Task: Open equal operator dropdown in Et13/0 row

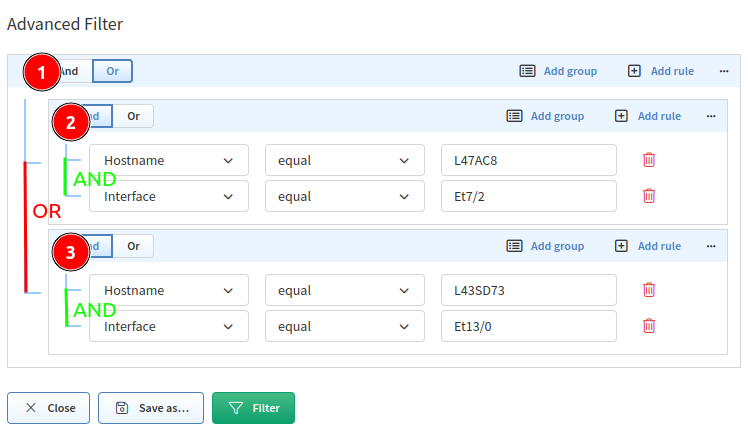Action: tap(345, 326)
